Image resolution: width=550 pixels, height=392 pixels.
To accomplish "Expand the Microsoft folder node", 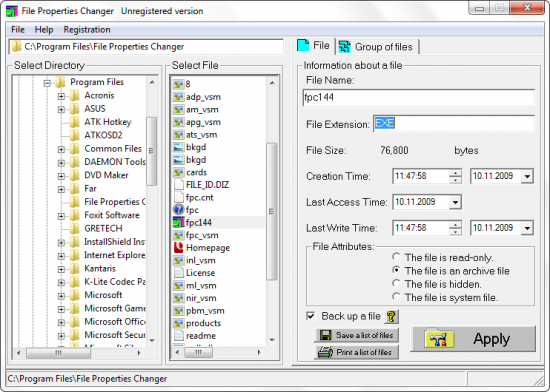I will (61, 296).
